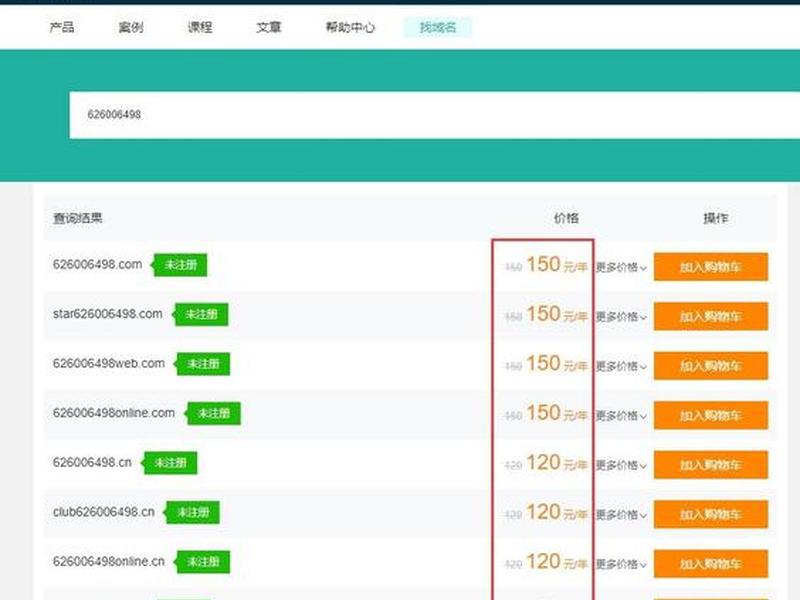Click the domain name star626006498.com
Image resolution: width=800 pixels, height=600 pixels.
108,314
